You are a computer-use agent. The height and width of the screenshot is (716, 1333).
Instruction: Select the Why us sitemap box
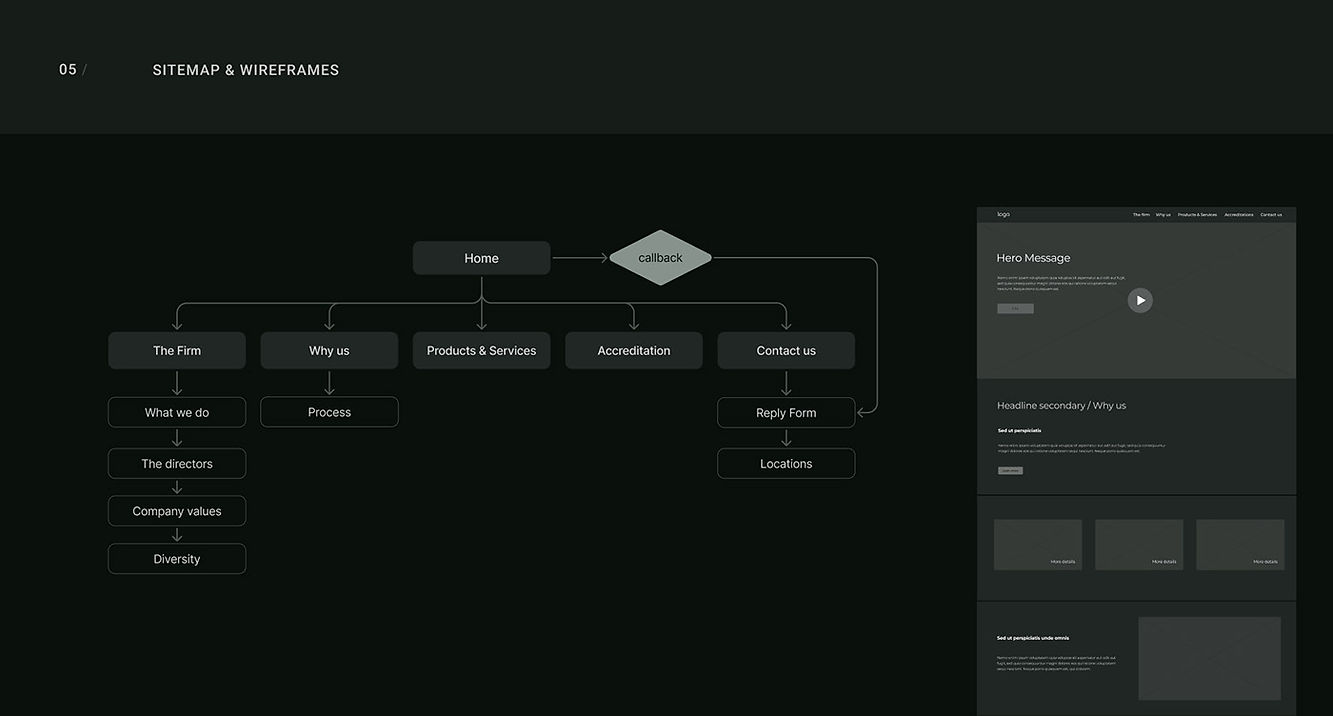[x=329, y=351]
